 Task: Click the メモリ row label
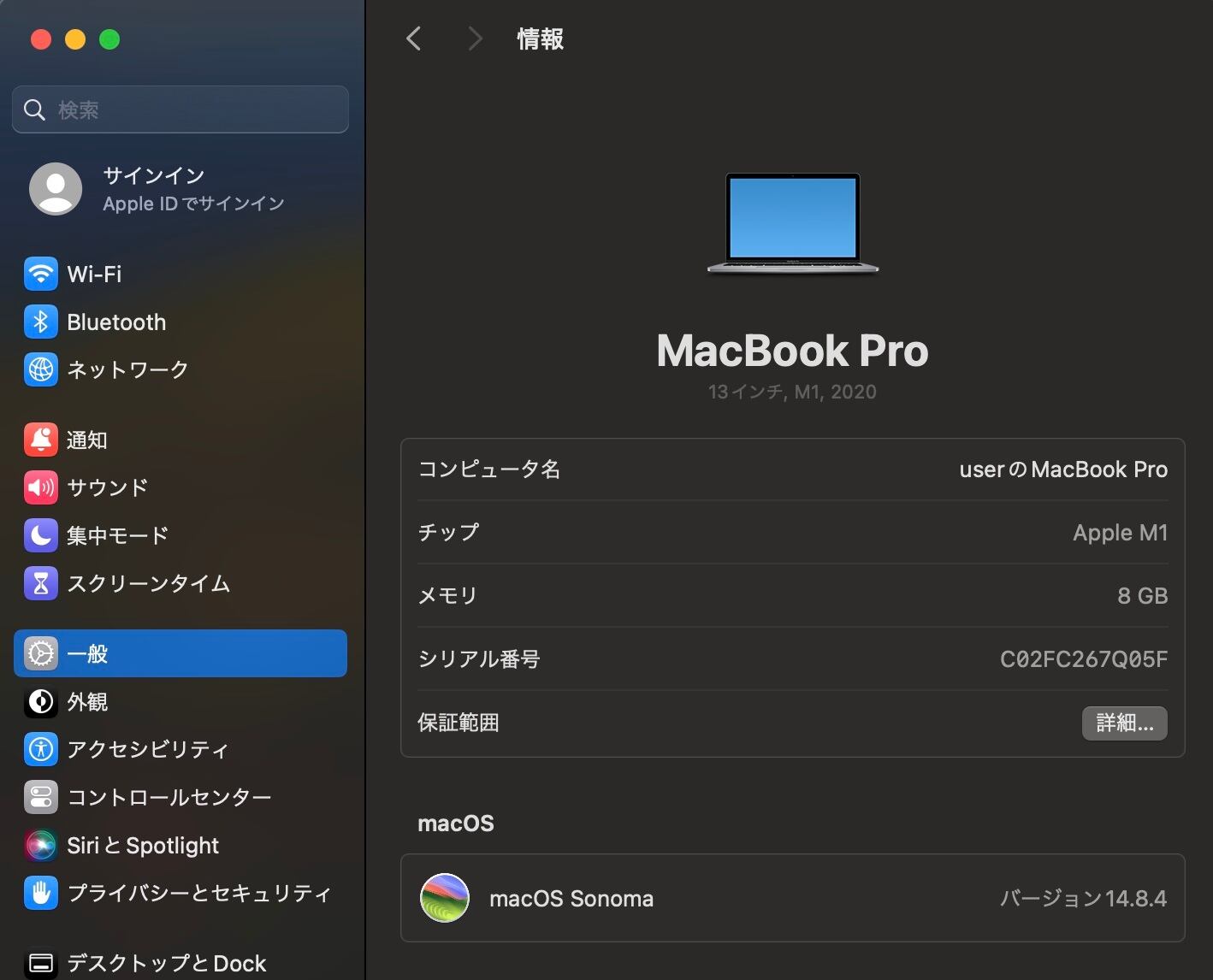(x=447, y=596)
